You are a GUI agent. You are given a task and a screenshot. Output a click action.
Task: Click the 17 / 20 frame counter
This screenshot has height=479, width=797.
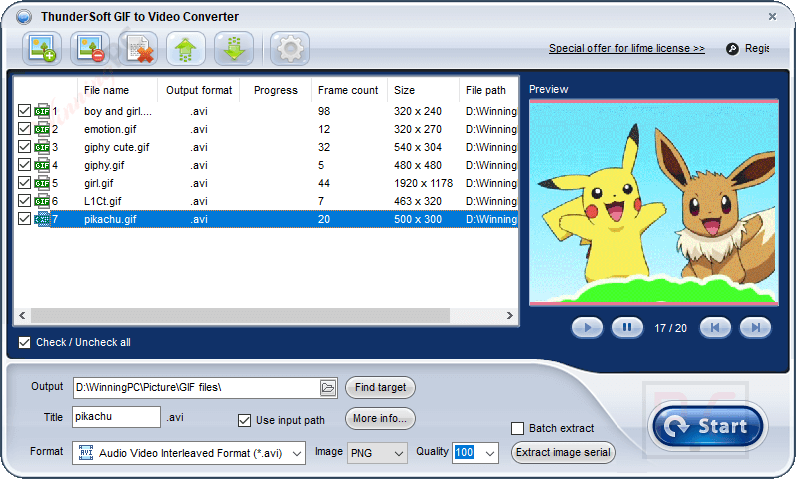click(670, 328)
